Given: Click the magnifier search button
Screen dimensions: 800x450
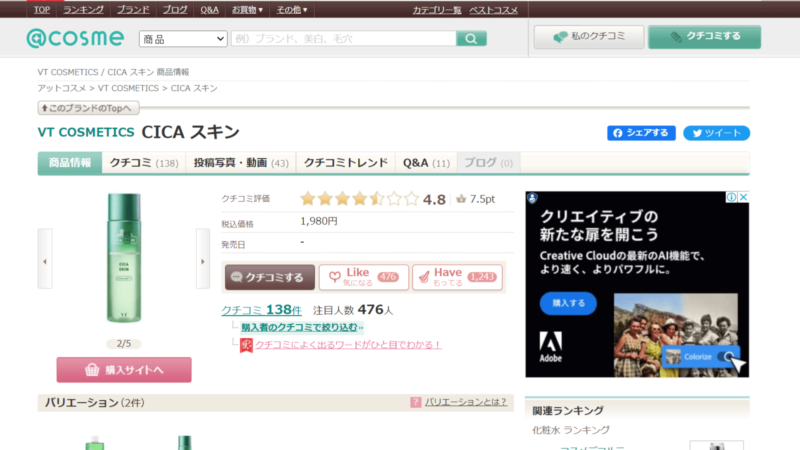Looking at the screenshot, I should click(471, 39).
